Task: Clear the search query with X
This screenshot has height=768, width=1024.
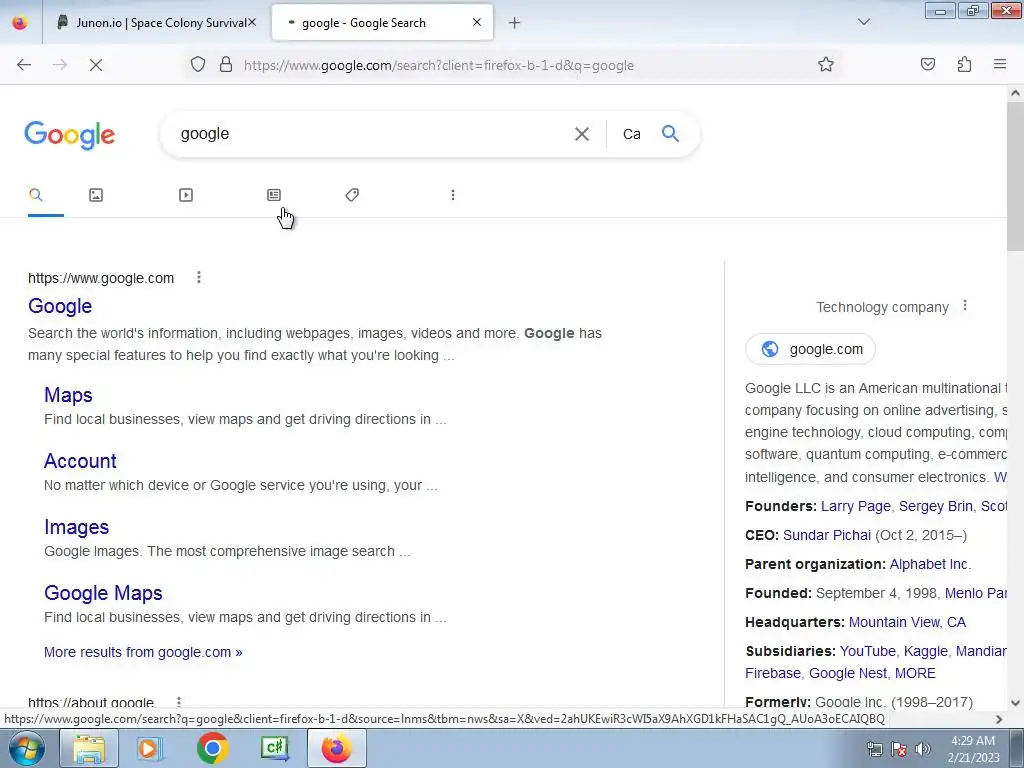Action: [581, 134]
